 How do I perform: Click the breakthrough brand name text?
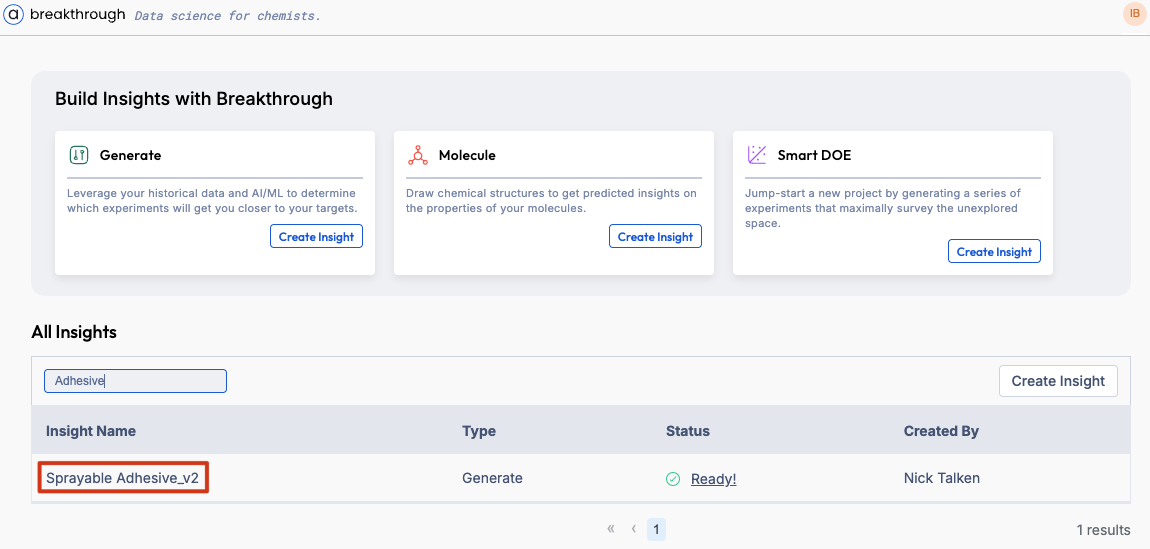point(78,14)
